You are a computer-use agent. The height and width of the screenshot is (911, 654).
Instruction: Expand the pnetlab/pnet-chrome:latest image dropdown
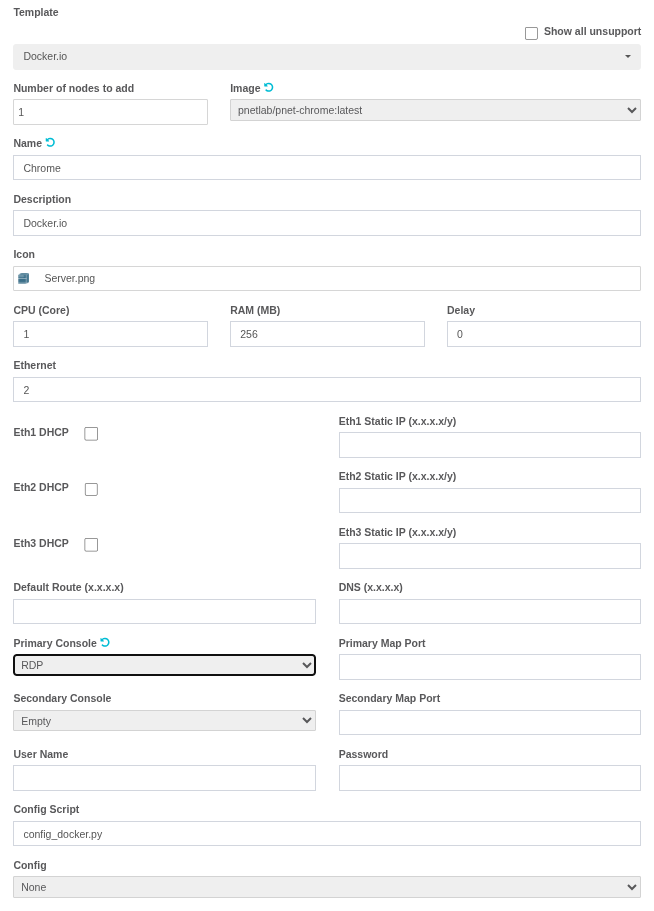click(x=435, y=110)
